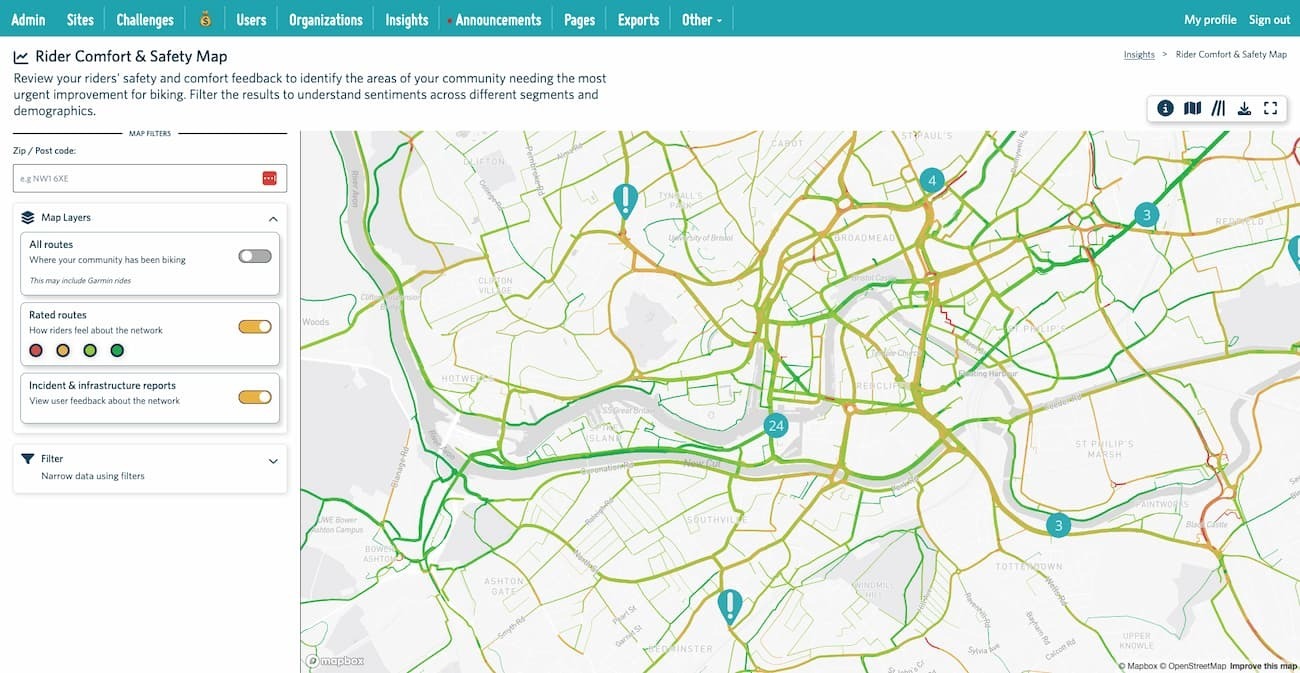Image resolution: width=1300 pixels, height=673 pixels.
Task: Select the red rating color dot
Action: pyautogui.click(x=36, y=350)
